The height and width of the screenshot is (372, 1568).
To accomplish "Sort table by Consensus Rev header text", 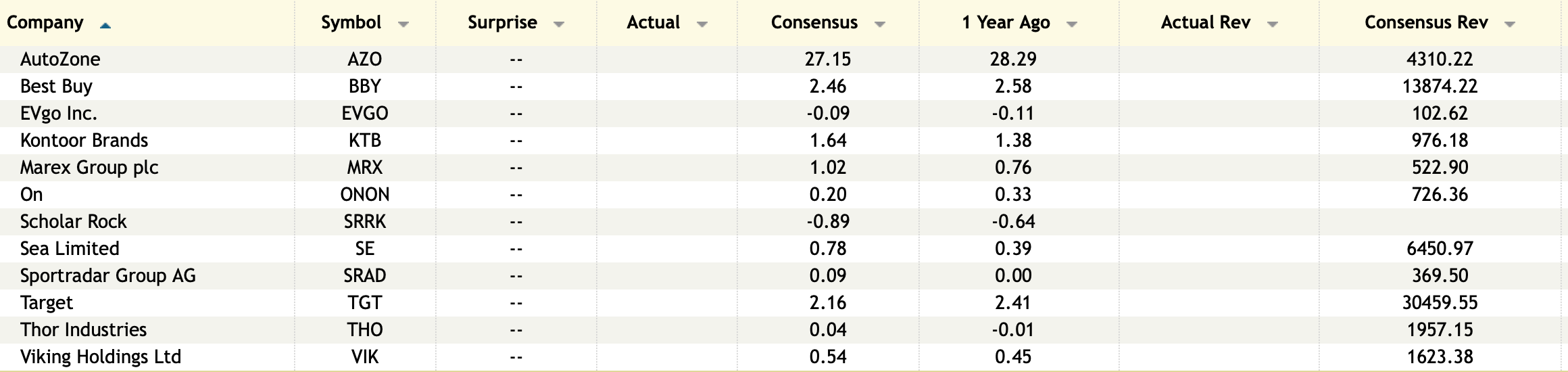I will [1426, 22].
